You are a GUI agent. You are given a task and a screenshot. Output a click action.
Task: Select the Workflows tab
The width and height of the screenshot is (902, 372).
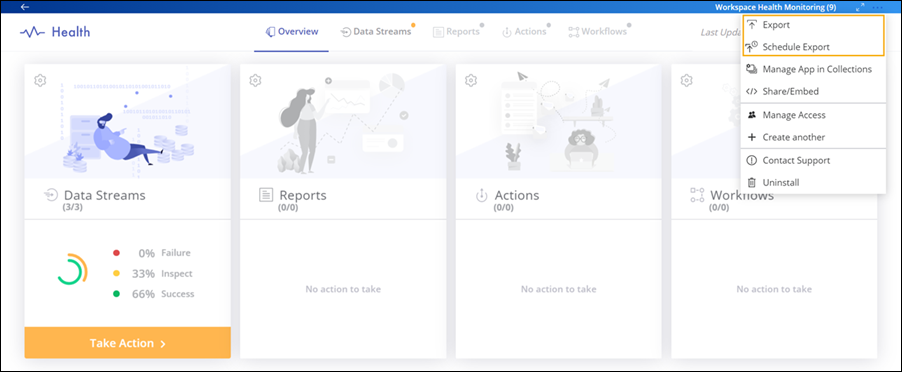point(599,32)
